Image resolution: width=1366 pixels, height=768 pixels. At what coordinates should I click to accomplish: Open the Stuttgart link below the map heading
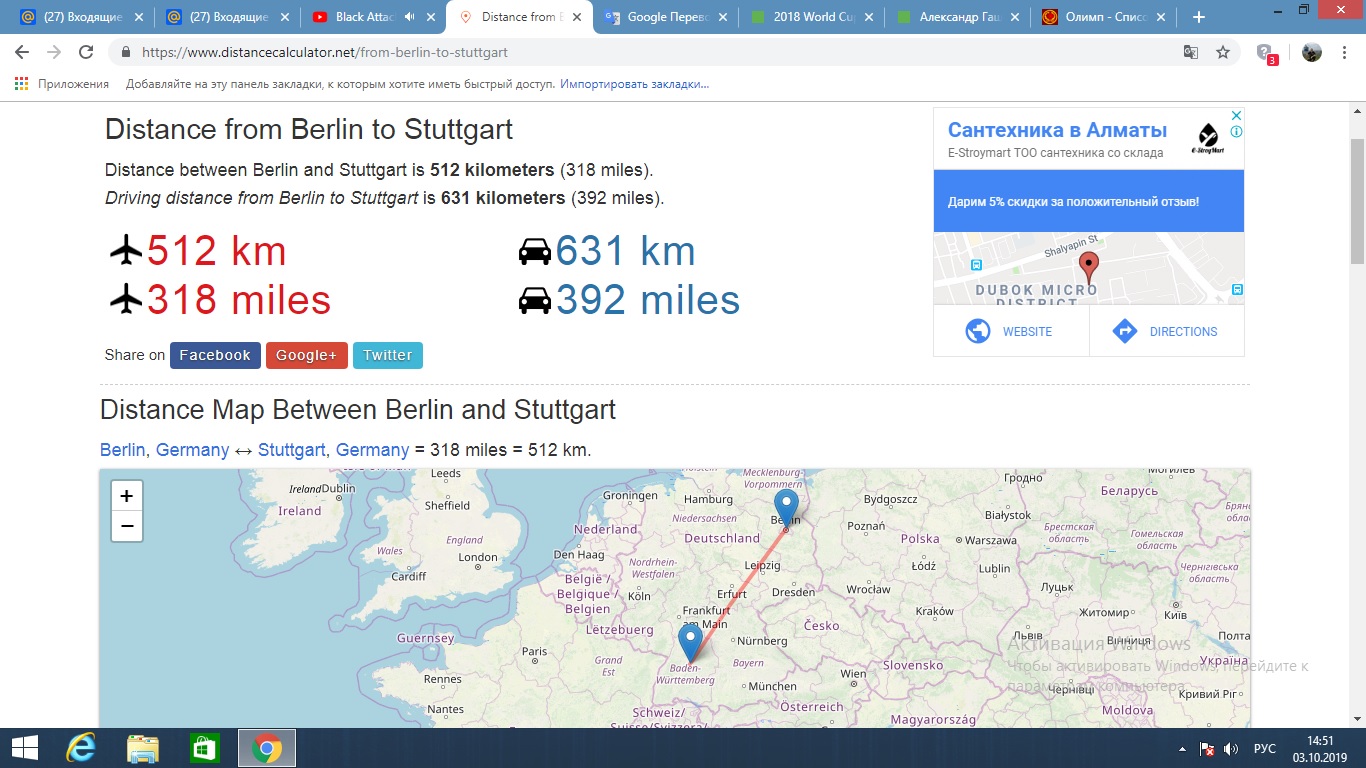(292, 450)
